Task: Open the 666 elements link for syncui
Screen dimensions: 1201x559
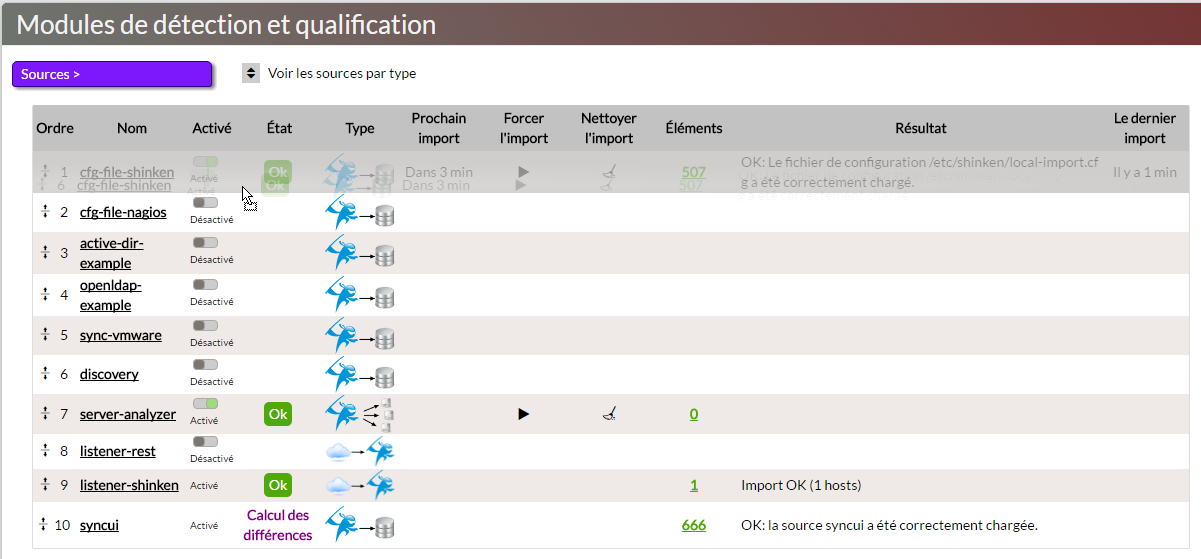Action: point(693,525)
